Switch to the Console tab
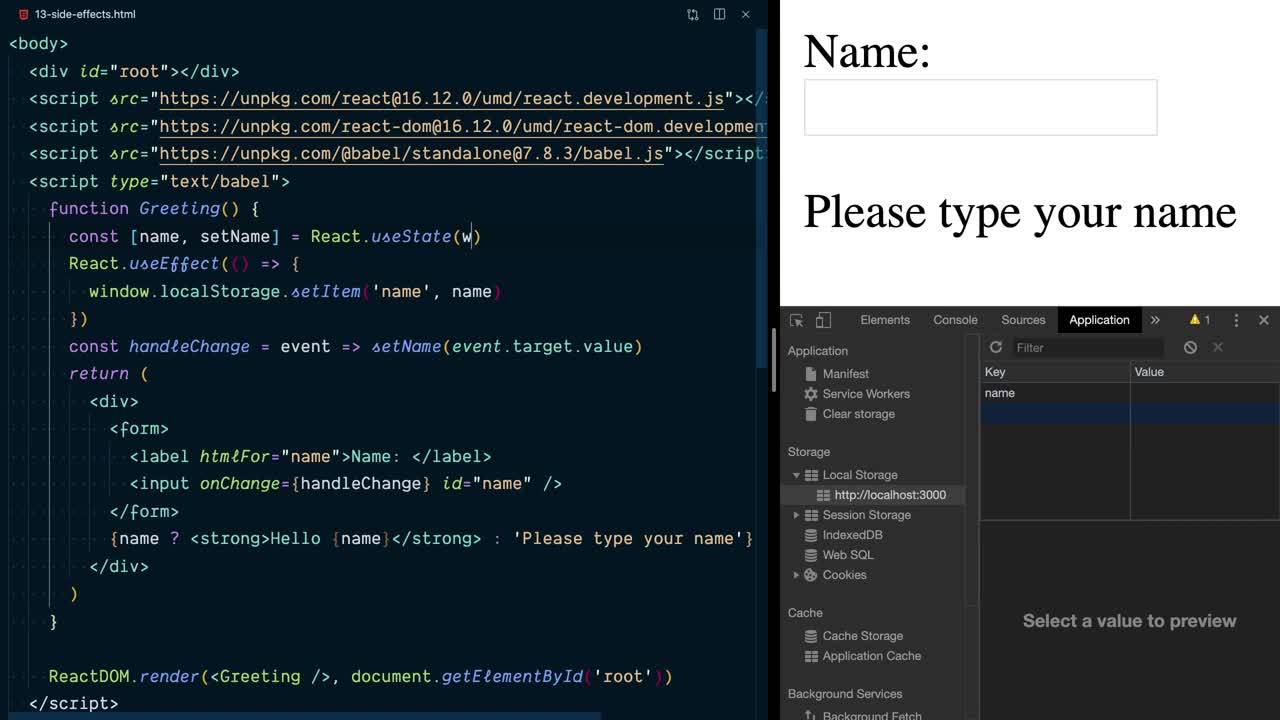 954,319
